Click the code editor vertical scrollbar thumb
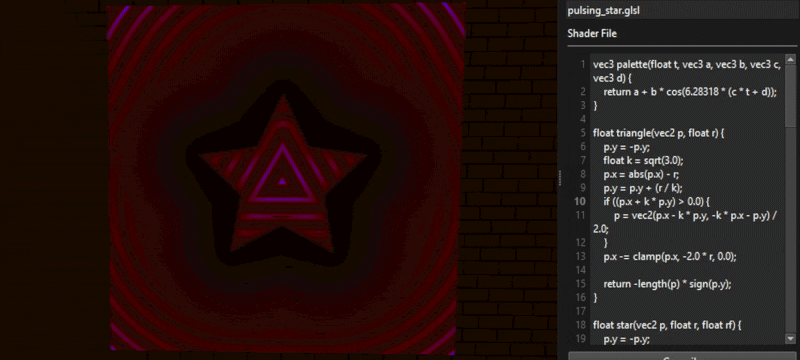 click(x=791, y=96)
